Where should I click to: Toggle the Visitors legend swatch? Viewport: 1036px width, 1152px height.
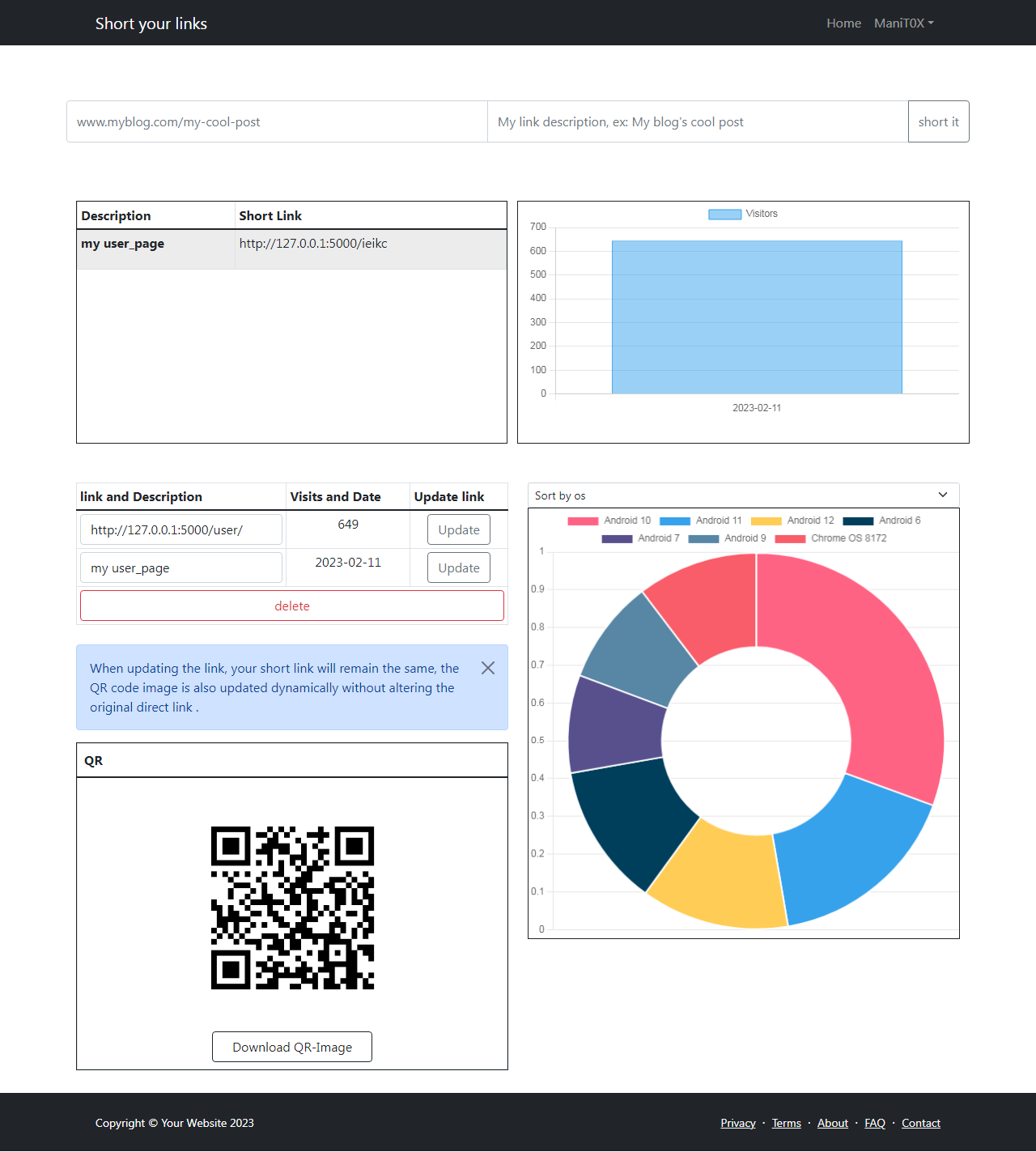coord(724,214)
